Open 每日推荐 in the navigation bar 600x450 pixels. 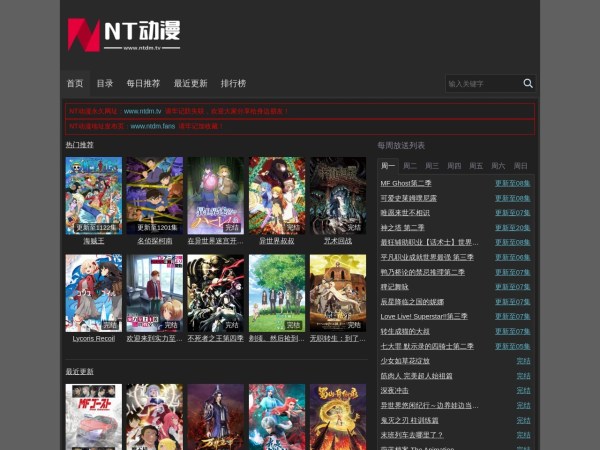click(x=143, y=83)
